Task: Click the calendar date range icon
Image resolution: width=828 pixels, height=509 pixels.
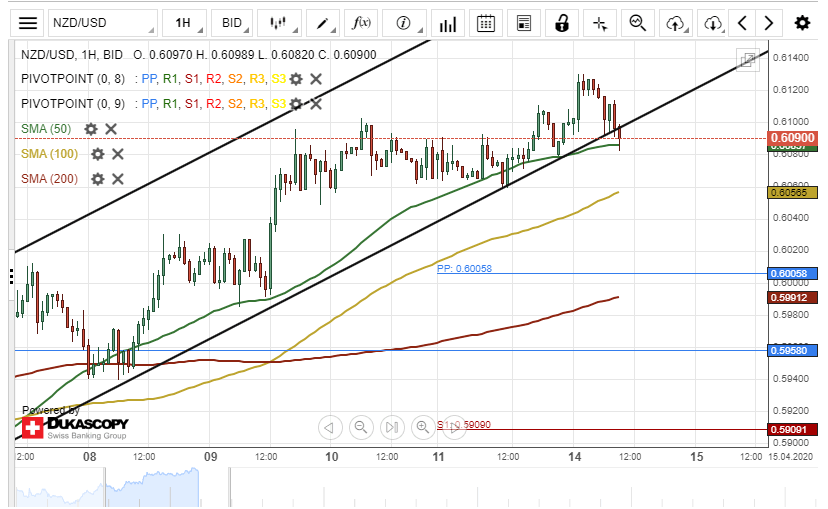Action: click(x=485, y=23)
